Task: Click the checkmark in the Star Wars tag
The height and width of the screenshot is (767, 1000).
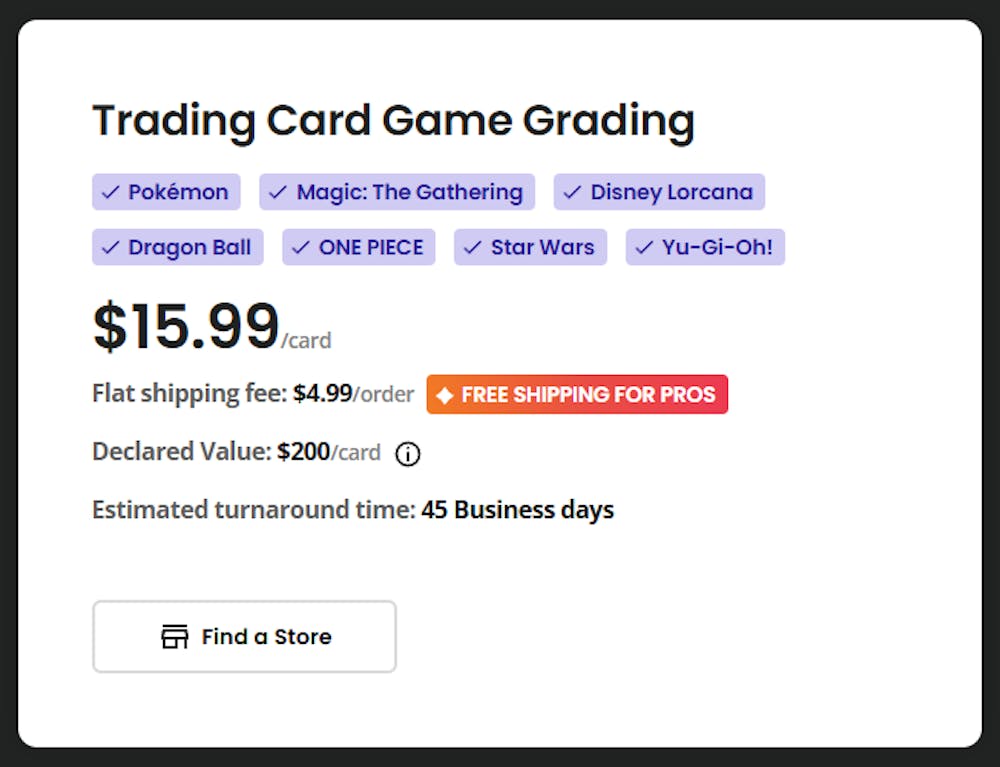Action: tap(473, 247)
